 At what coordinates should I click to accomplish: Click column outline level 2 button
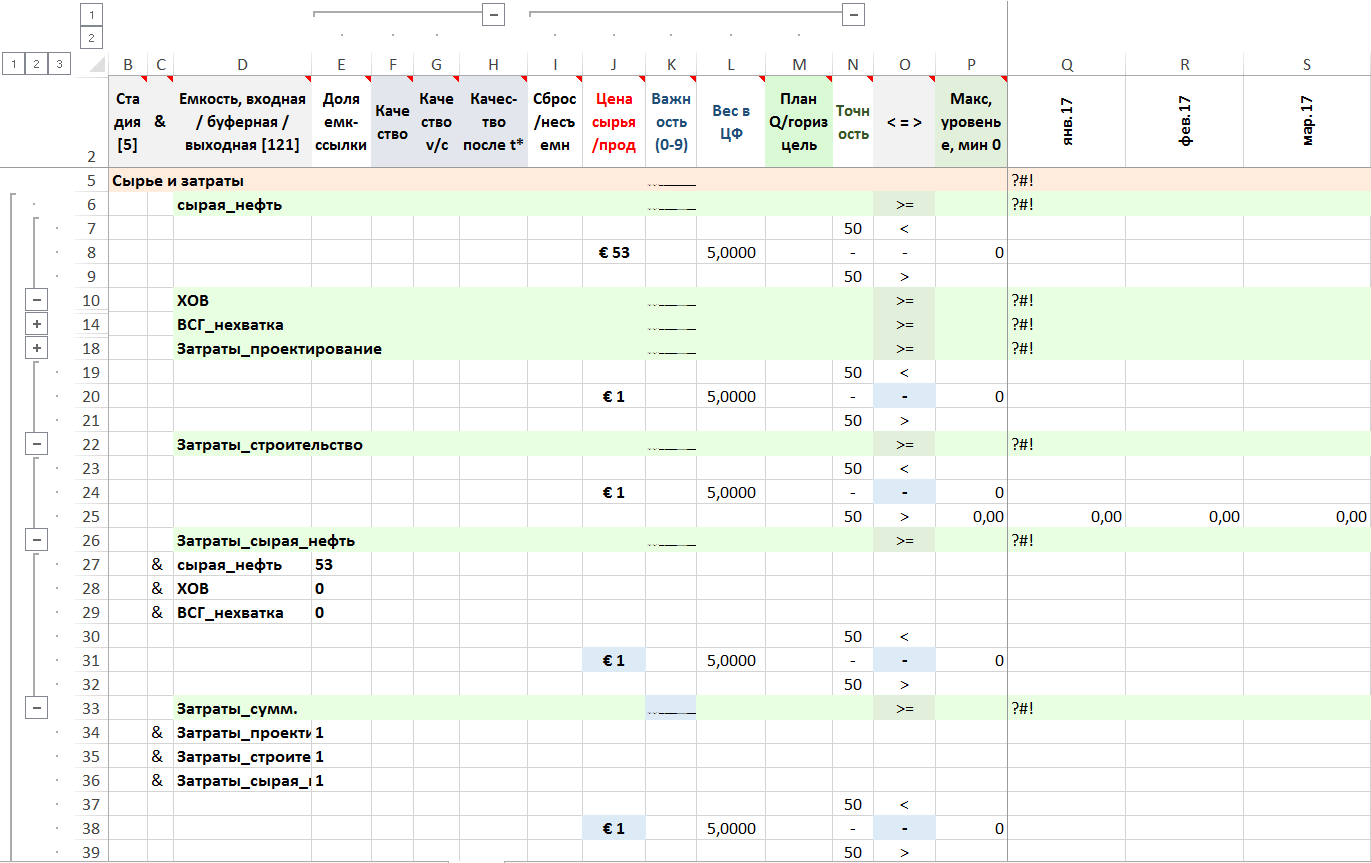tap(91, 38)
